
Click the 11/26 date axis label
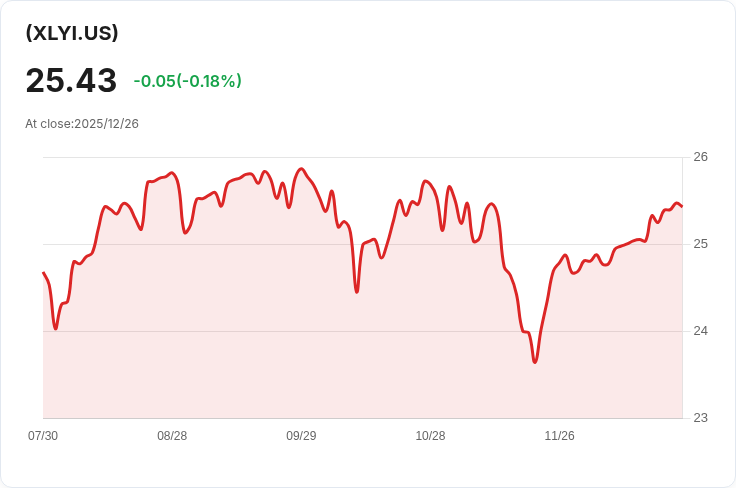click(559, 436)
